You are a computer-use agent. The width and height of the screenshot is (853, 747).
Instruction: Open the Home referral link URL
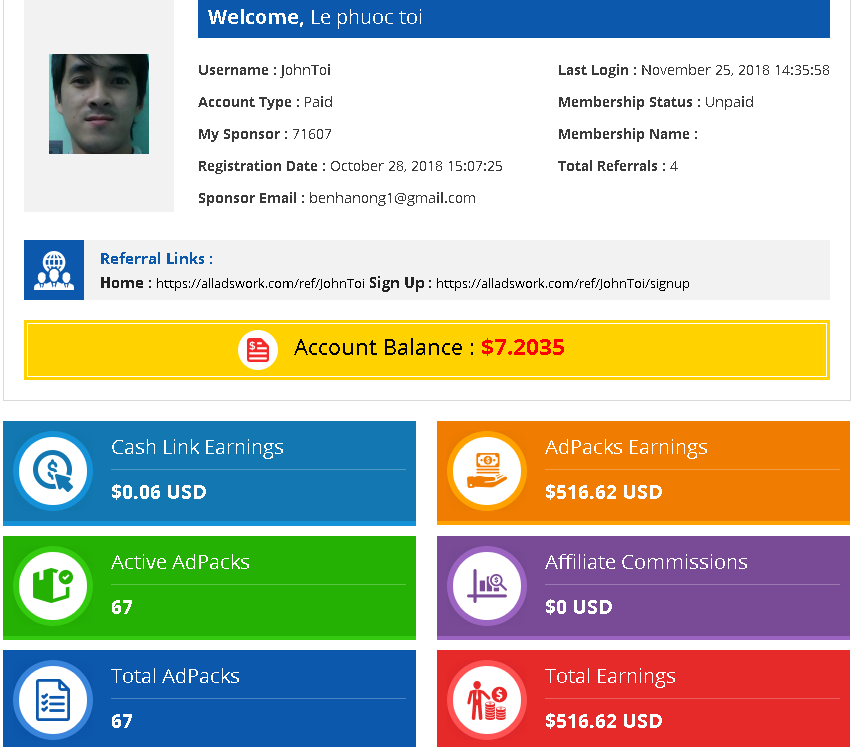click(260, 284)
